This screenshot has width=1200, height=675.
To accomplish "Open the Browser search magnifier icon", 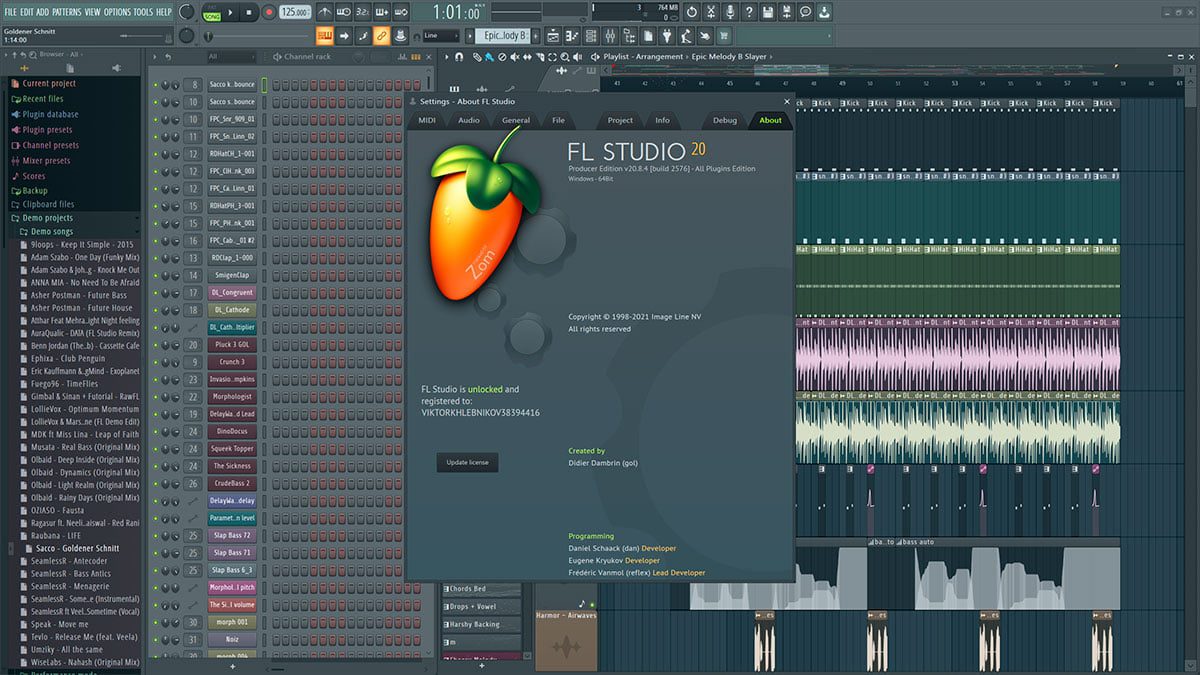I will (x=32, y=54).
